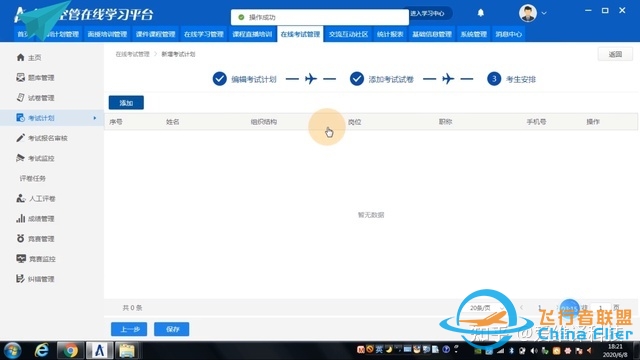The height and width of the screenshot is (360, 640).
Task: Click the 返回 button
Action: [615, 54]
